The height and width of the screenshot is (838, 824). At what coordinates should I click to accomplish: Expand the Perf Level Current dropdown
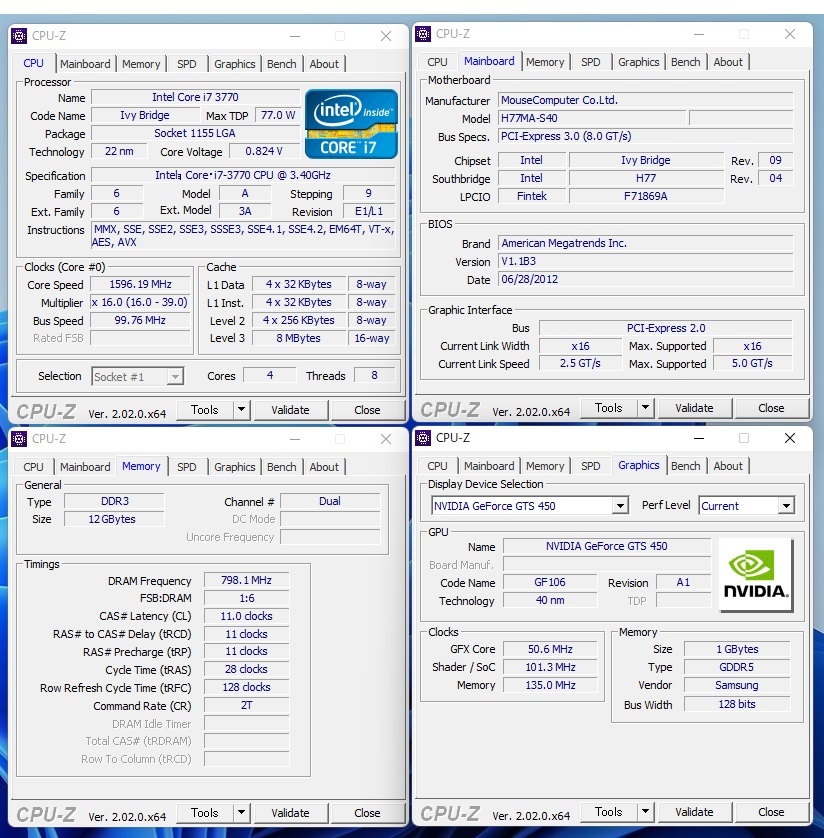point(786,506)
